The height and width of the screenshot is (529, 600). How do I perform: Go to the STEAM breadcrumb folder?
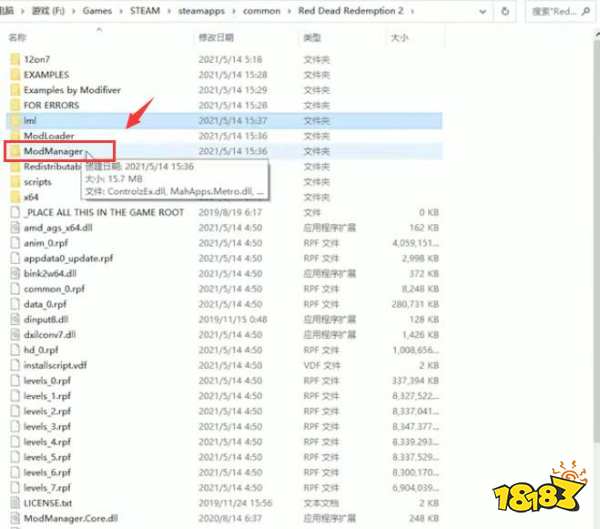(145, 11)
